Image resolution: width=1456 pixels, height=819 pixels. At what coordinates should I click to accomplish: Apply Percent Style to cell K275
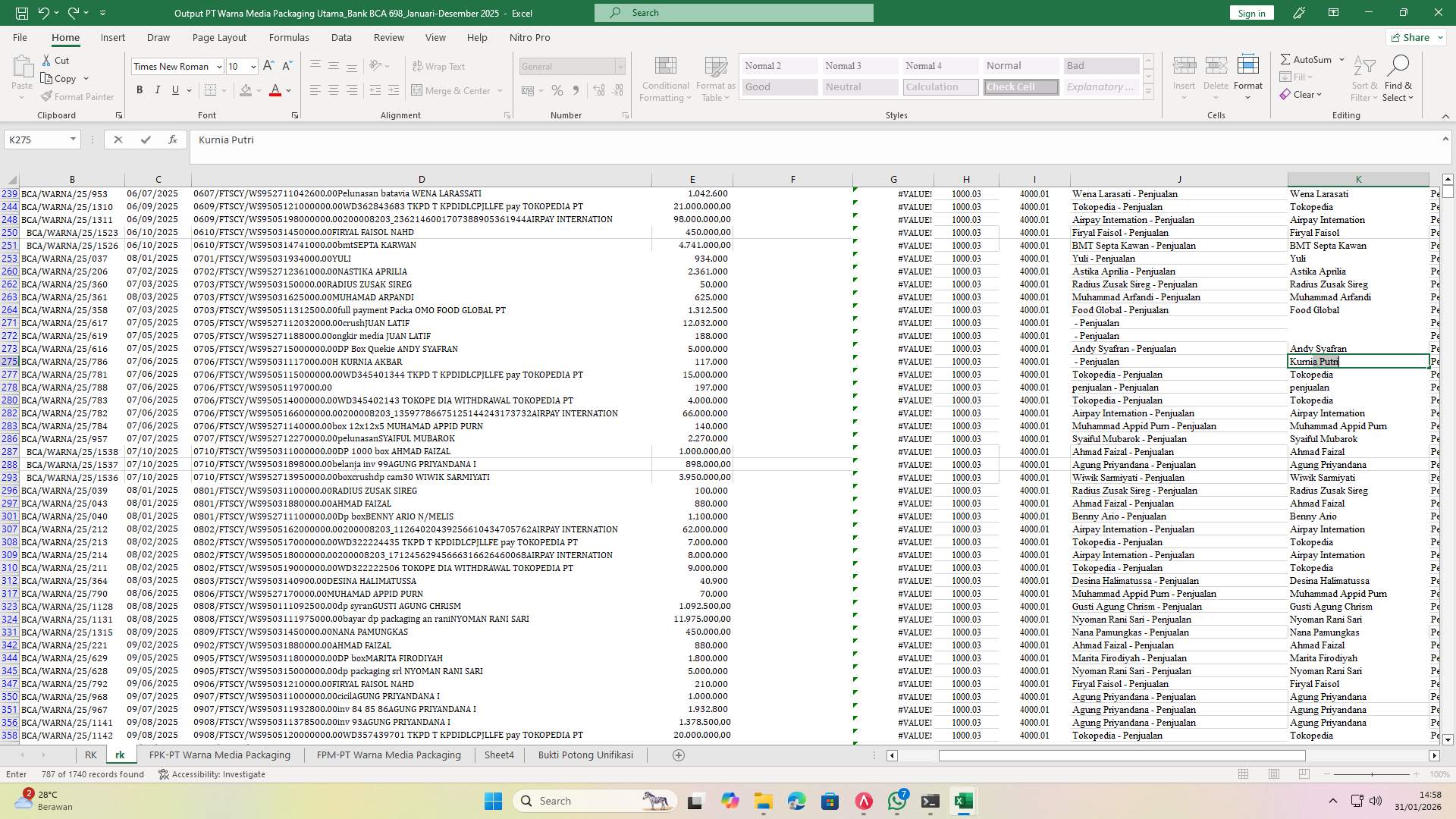click(557, 90)
